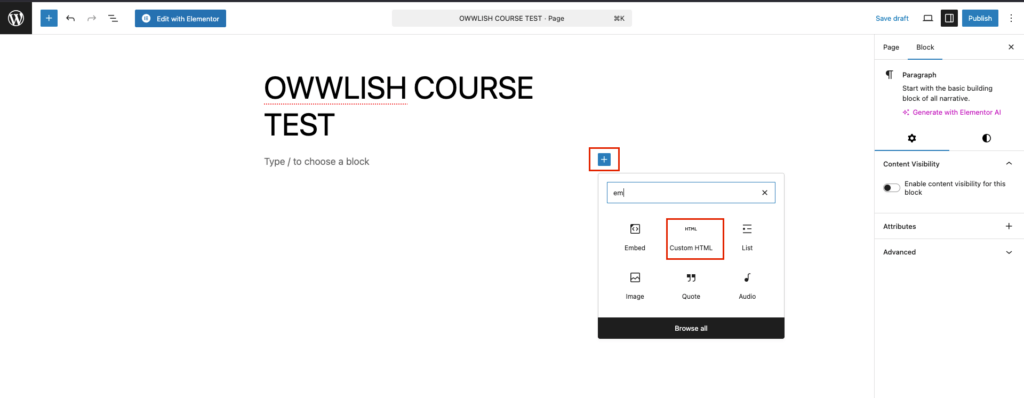The width and height of the screenshot is (1024, 398).
Task: Publish the page
Action: point(980,18)
